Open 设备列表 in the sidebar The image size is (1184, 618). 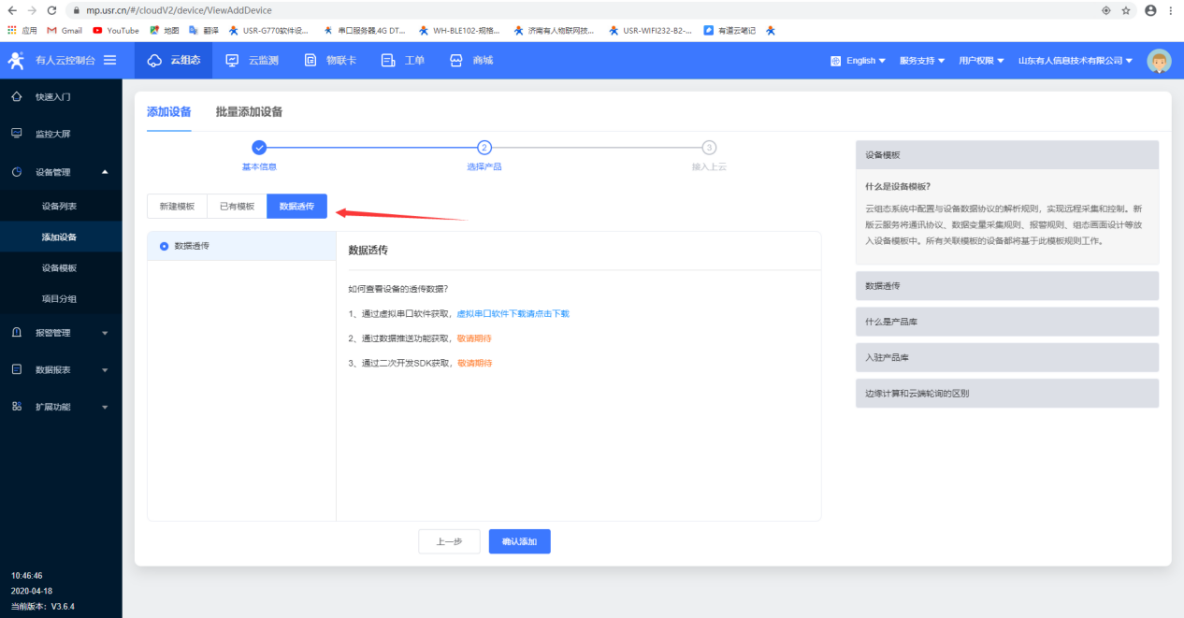(59, 206)
